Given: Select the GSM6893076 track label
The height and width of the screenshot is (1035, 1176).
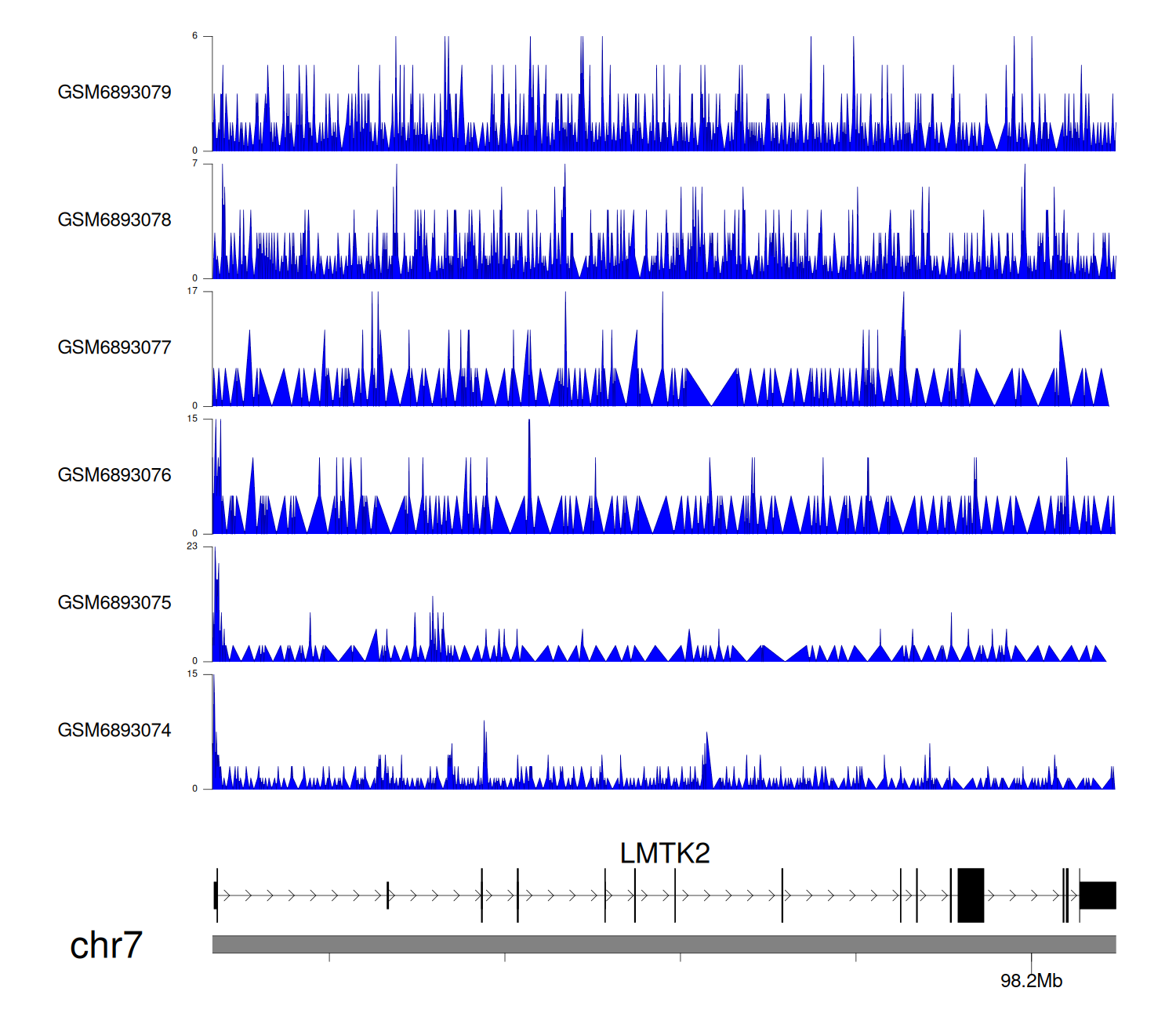Looking at the screenshot, I should click(x=114, y=475).
